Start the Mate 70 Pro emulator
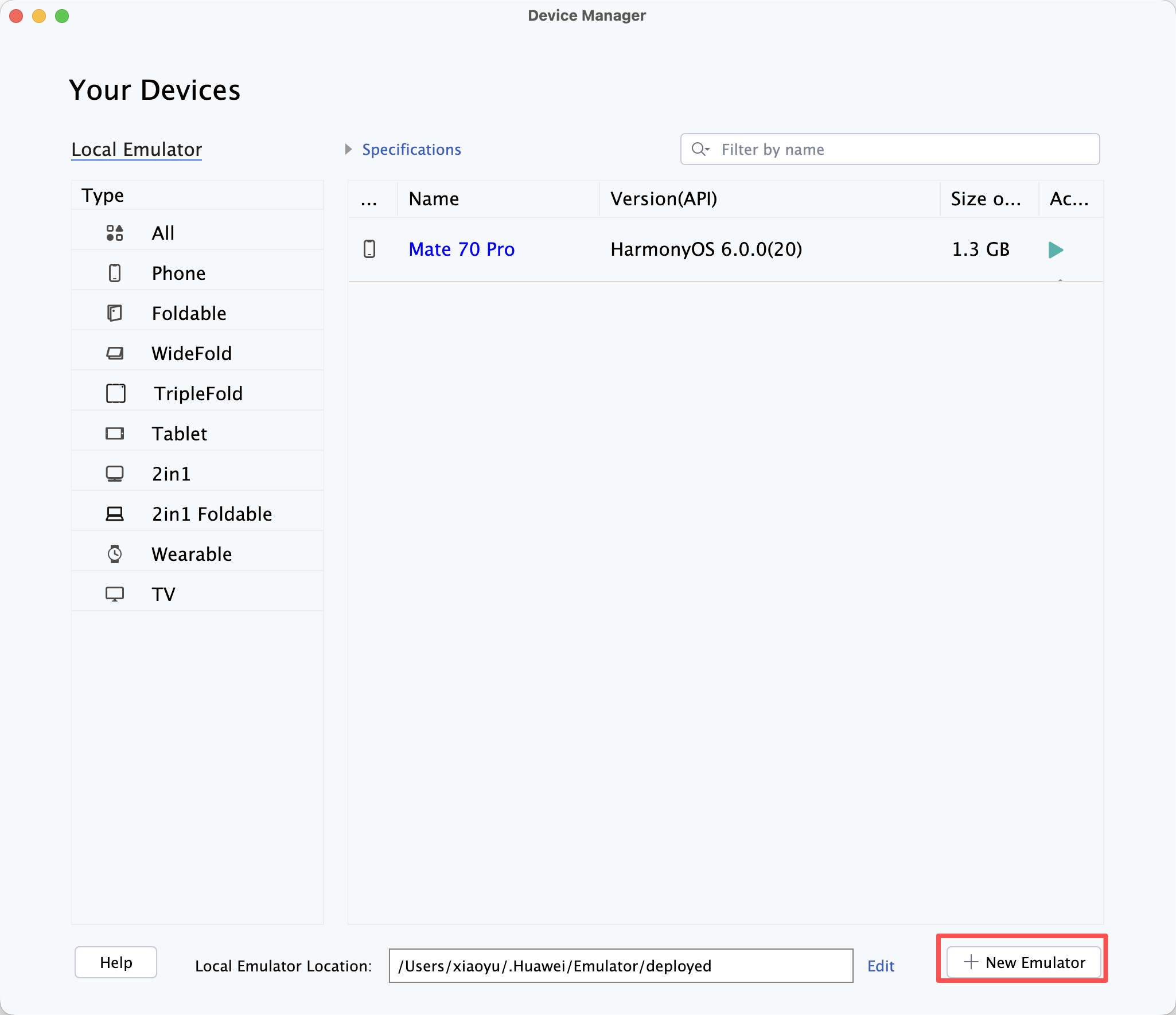 coord(1056,249)
